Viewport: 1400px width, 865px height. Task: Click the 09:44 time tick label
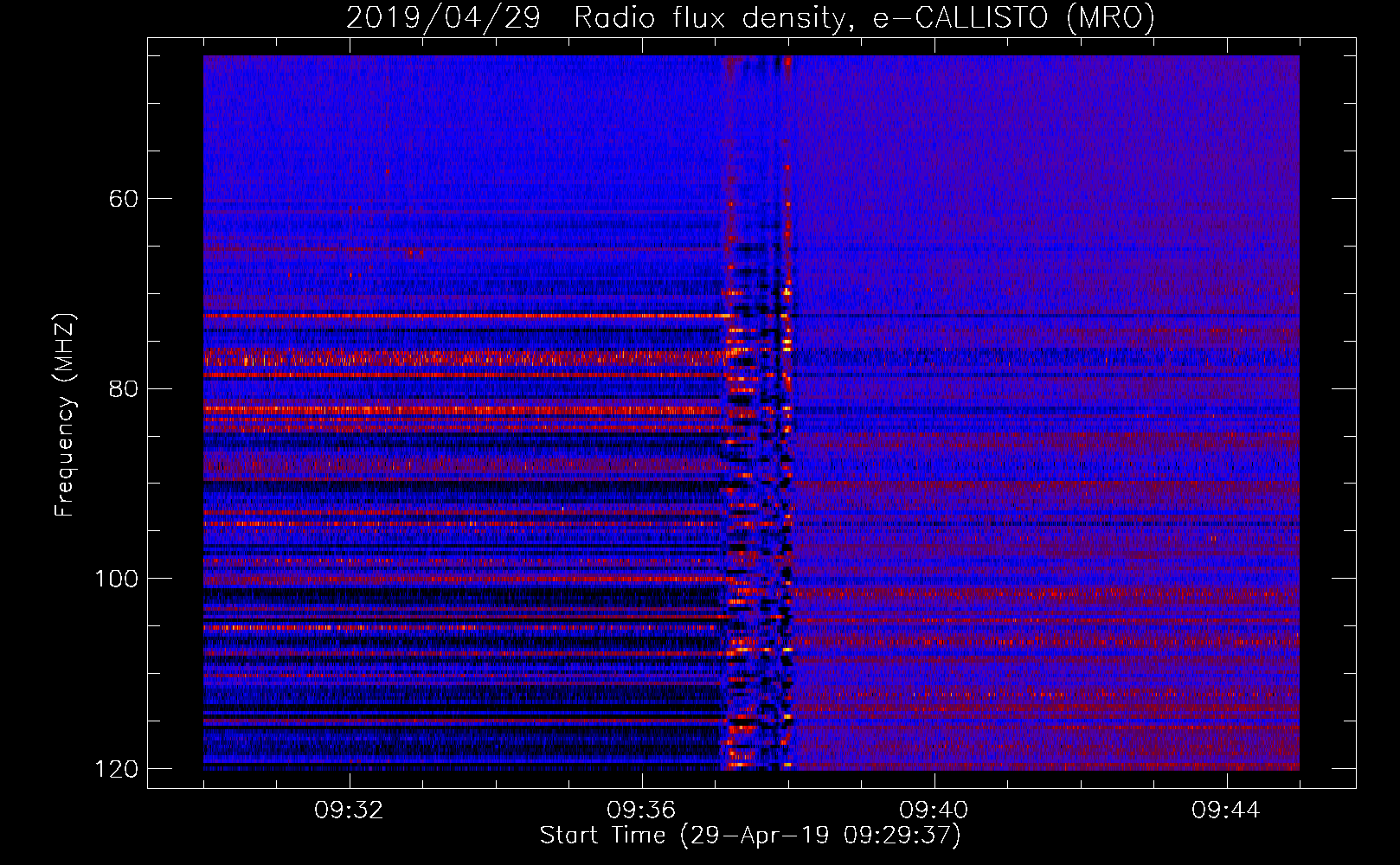click(1226, 811)
